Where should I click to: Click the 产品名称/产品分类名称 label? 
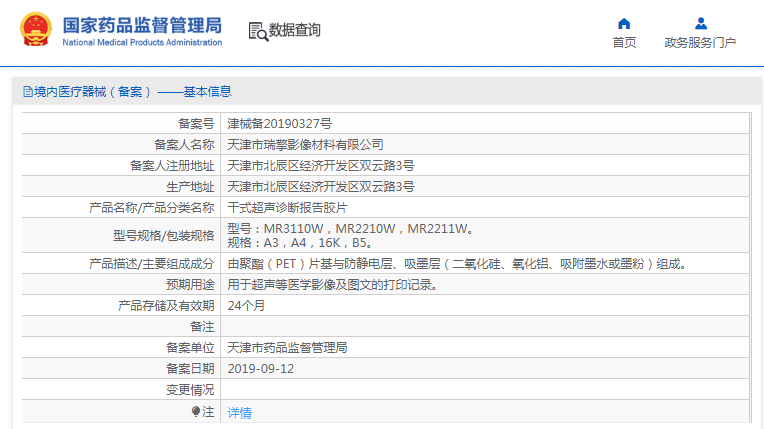point(152,208)
